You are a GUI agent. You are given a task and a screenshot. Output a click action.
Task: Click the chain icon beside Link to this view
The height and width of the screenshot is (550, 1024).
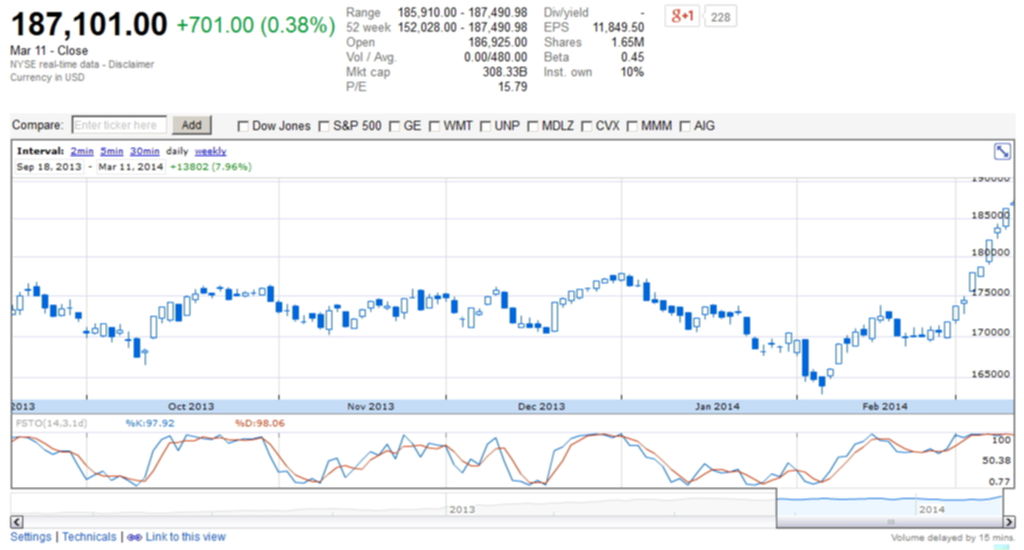pyautogui.click(x=134, y=537)
